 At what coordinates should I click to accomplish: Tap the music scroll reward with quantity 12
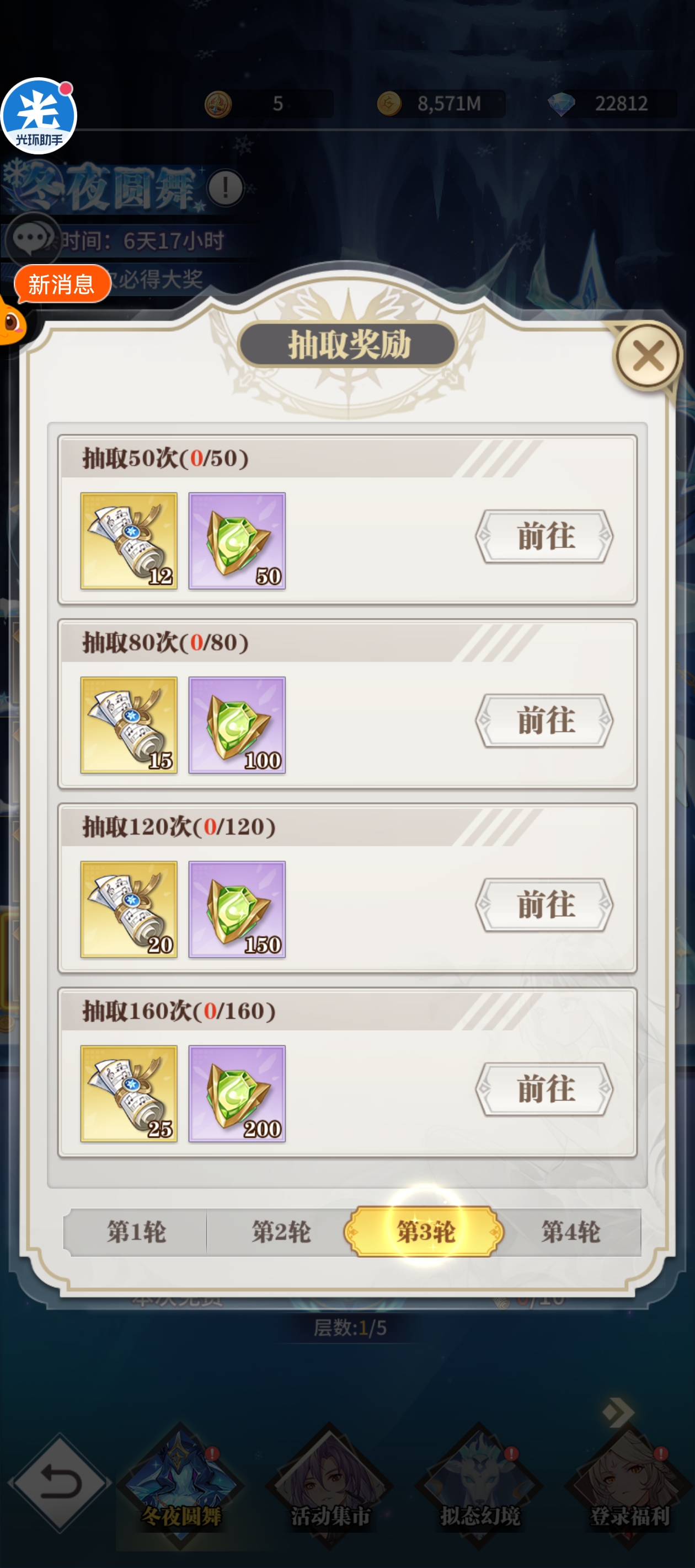tap(129, 540)
